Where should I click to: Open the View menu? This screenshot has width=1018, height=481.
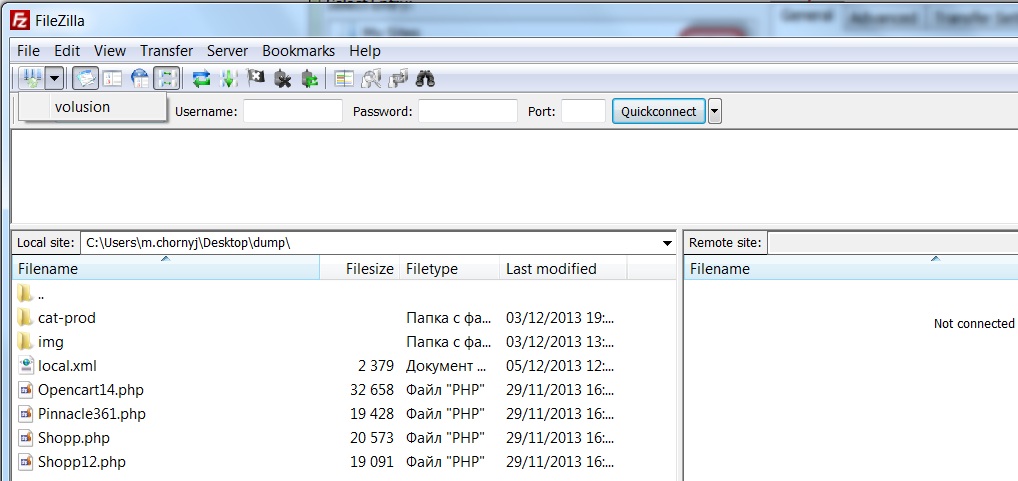pos(110,51)
